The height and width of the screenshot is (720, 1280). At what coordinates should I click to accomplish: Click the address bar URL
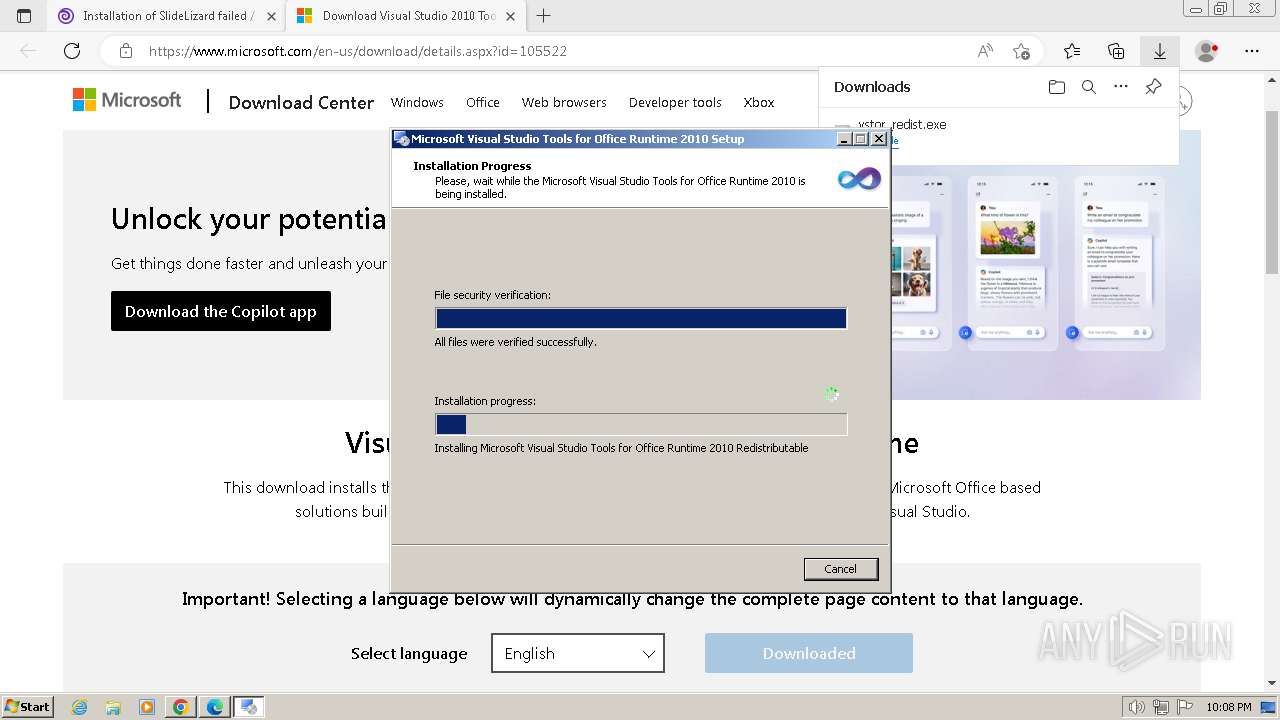(x=358, y=51)
